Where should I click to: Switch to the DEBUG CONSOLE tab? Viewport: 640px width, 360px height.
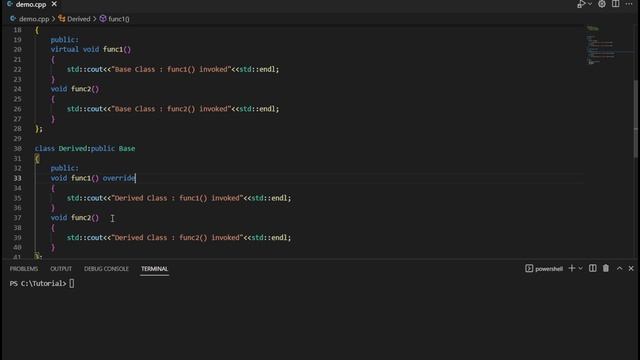[106, 269]
